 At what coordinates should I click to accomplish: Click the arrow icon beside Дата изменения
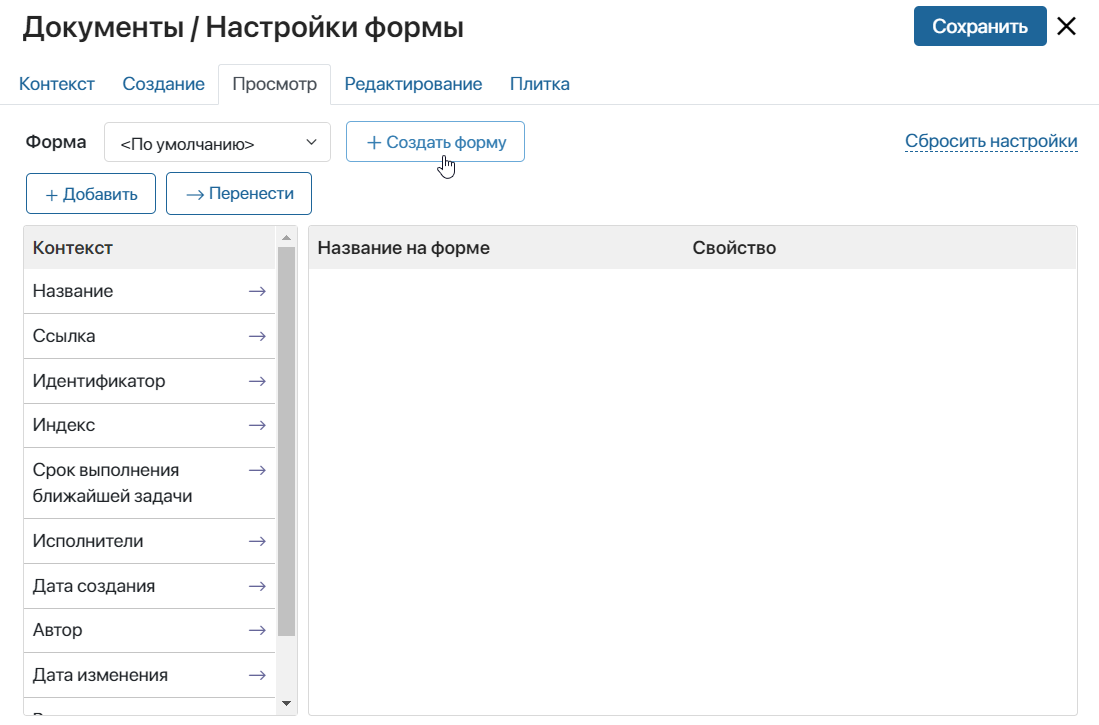(257, 675)
